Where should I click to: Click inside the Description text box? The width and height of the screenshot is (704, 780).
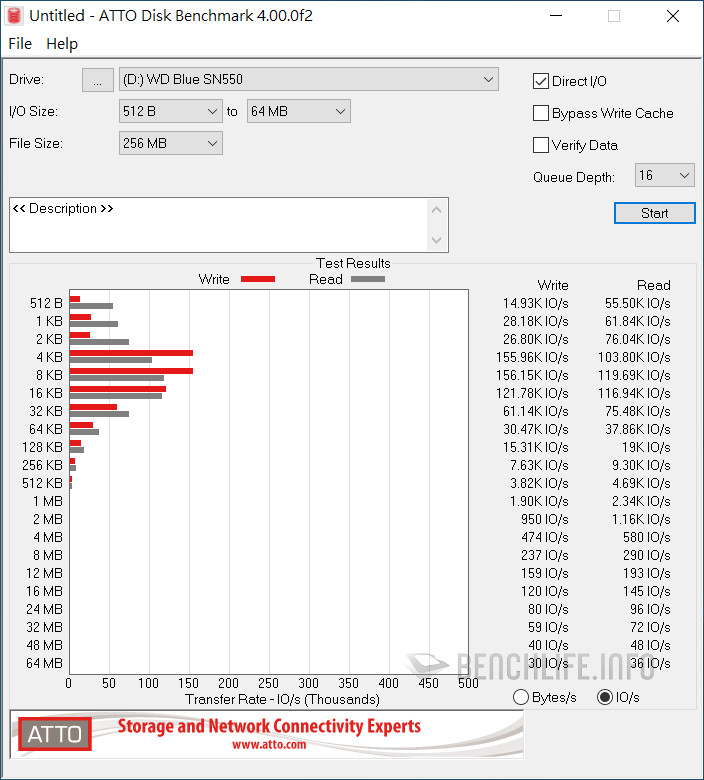[219, 225]
